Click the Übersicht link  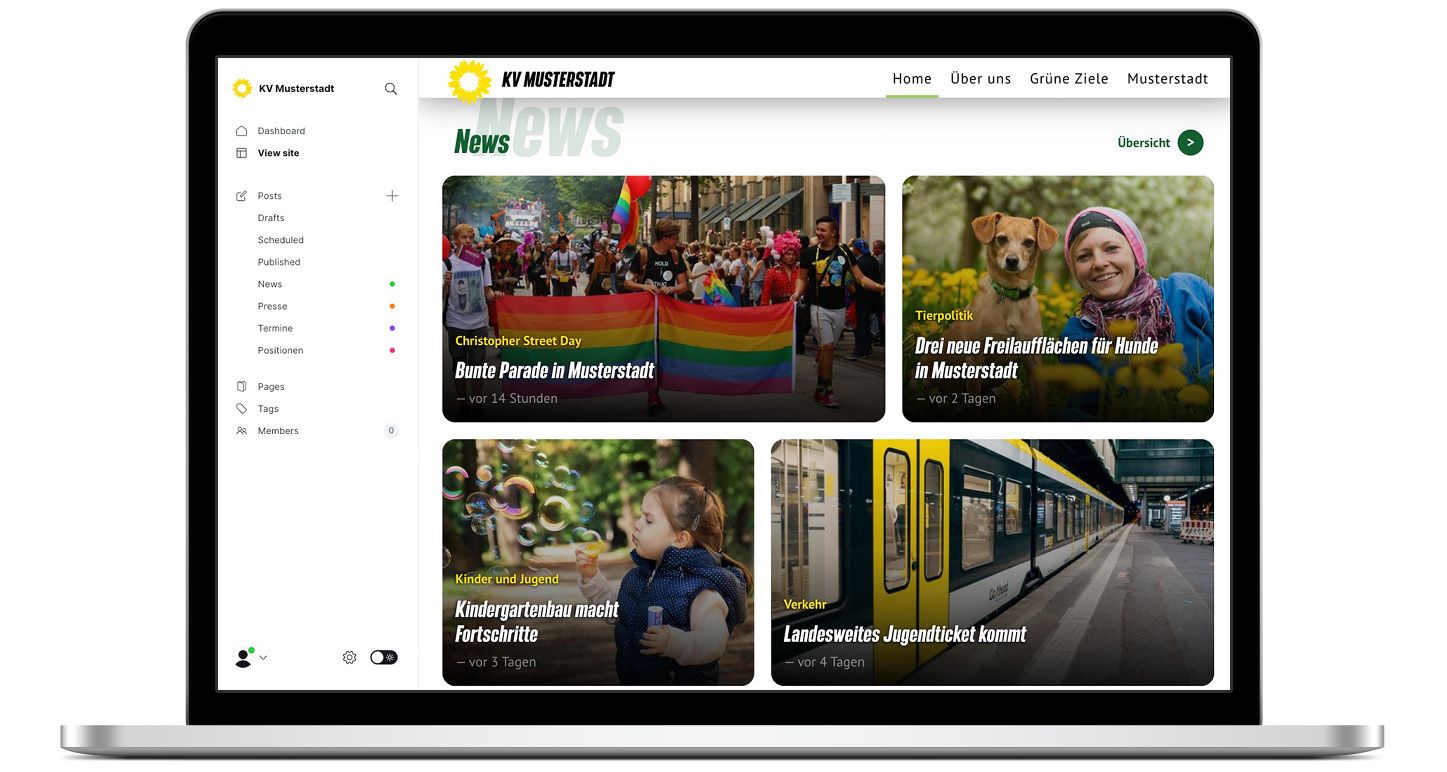(1144, 143)
